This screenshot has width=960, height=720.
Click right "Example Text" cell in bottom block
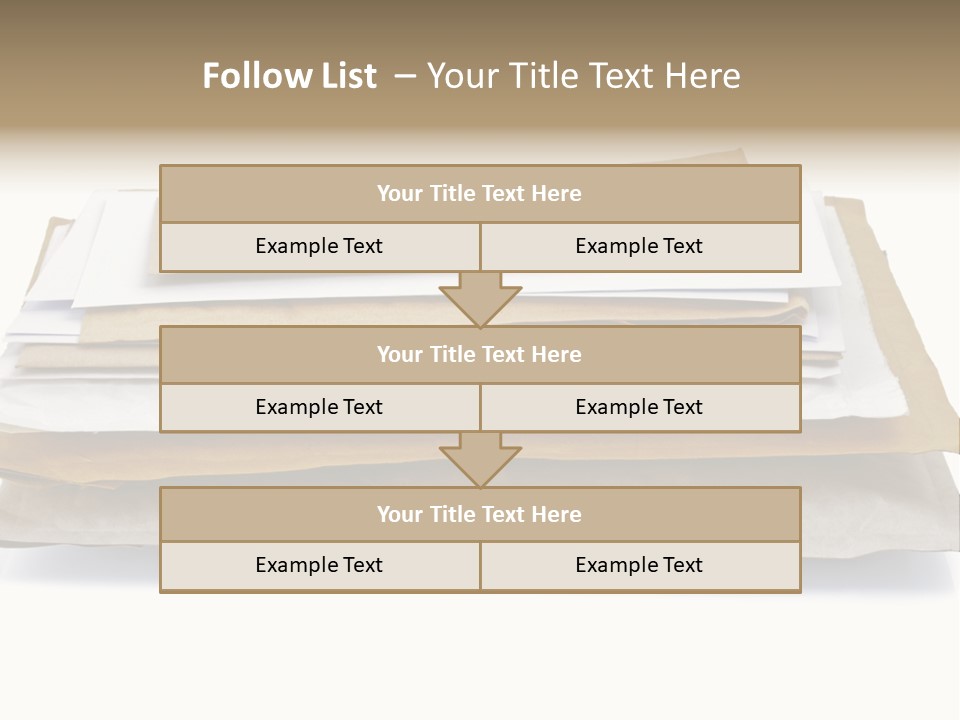(639, 566)
